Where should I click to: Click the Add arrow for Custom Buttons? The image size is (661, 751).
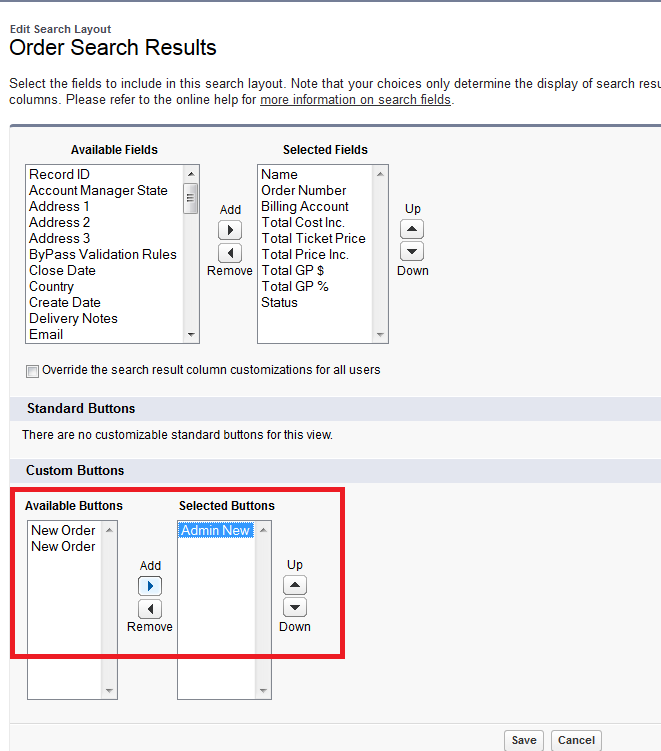[x=150, y=586]
